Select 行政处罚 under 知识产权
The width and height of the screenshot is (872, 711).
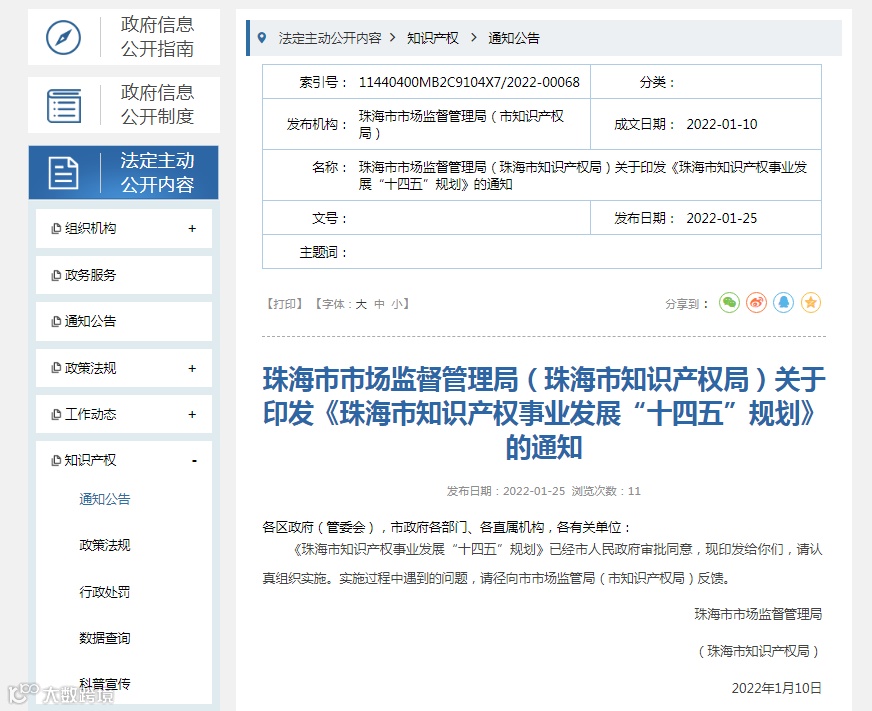click(x=105, y=592)
